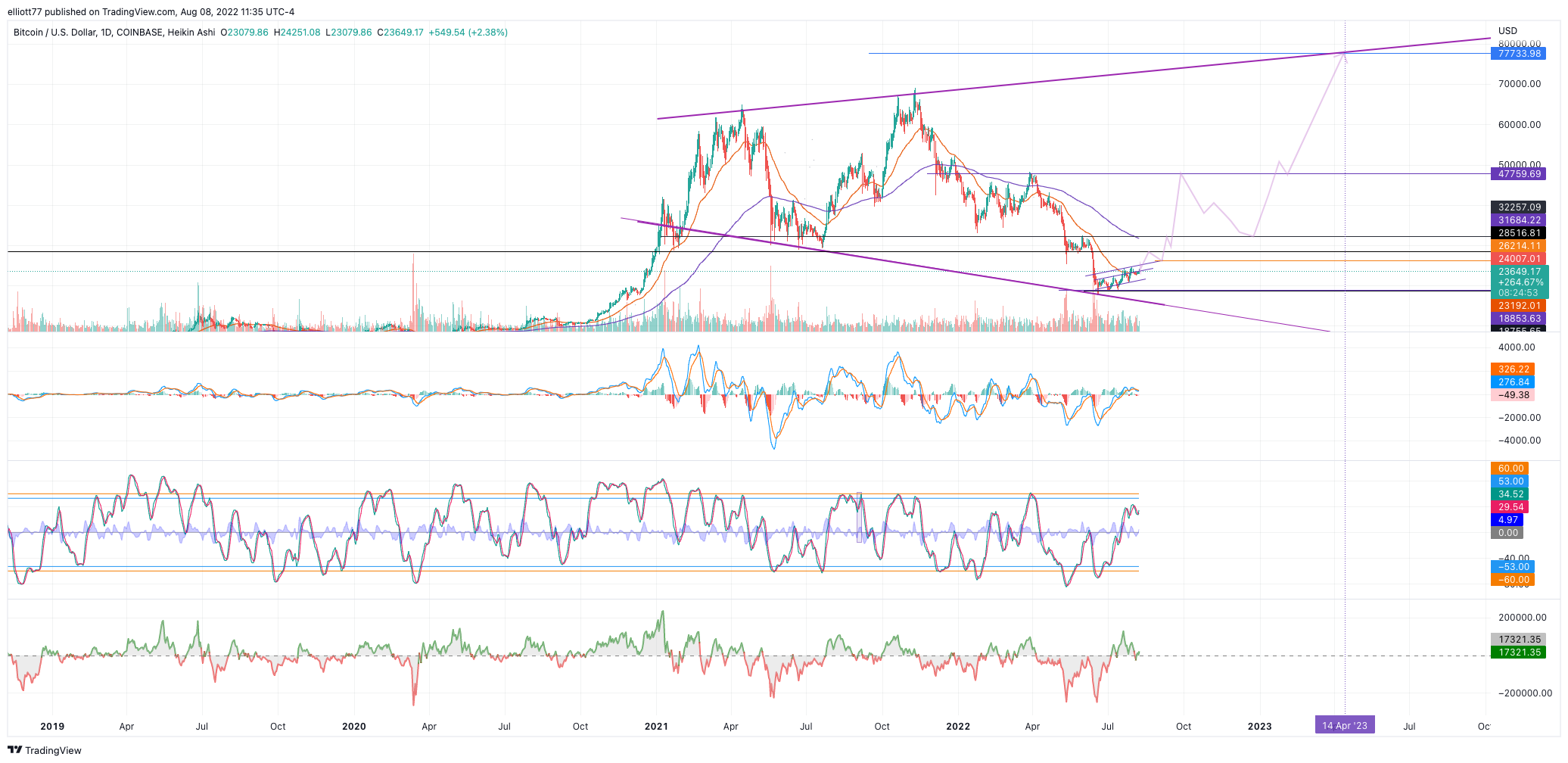The width and height of the screenshot is (1568, 763).
Task: Click the purple 14 Apr '23 date marker
Action: point(1345,726)
